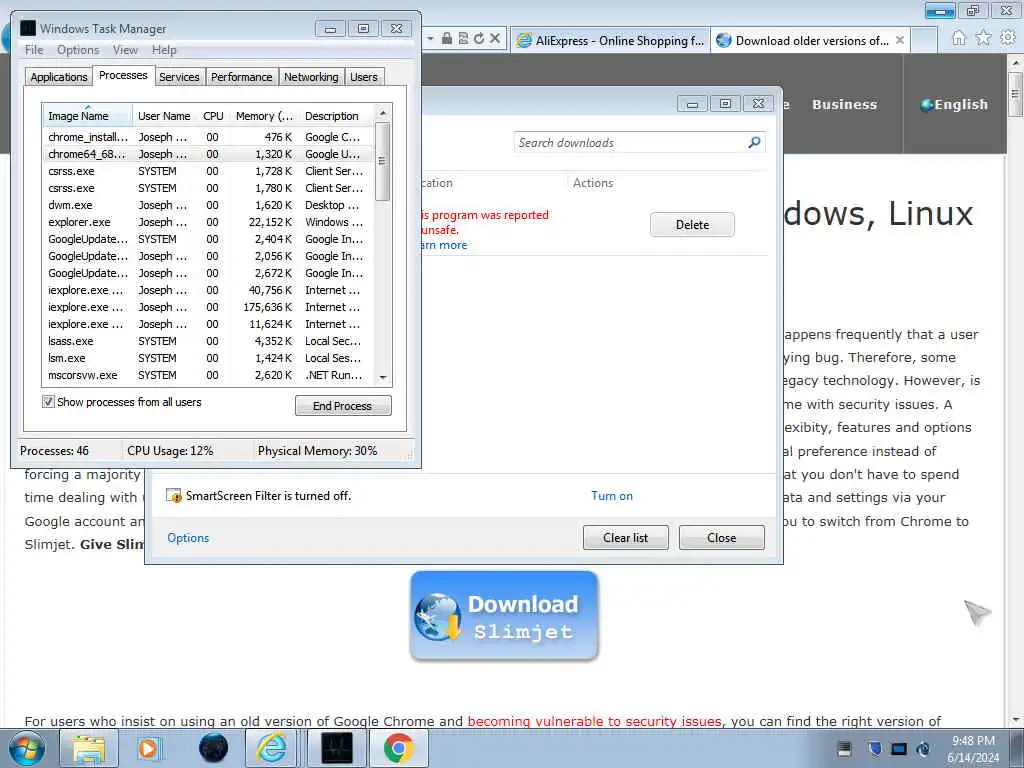Select iexplore.exe row using 175,636 K
1024x768 pixels.
[209, 307]
